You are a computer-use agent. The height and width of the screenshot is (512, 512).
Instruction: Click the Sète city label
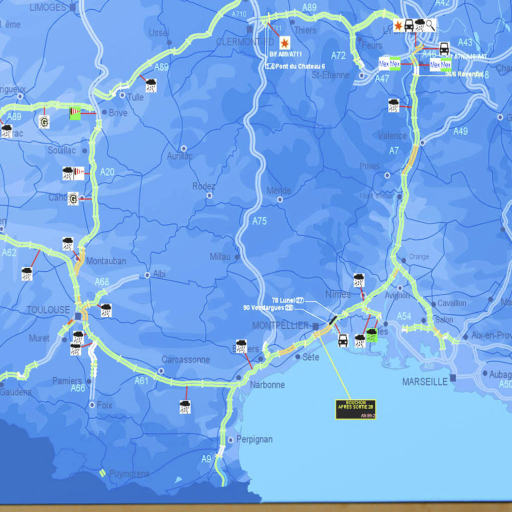coord(311,357)
